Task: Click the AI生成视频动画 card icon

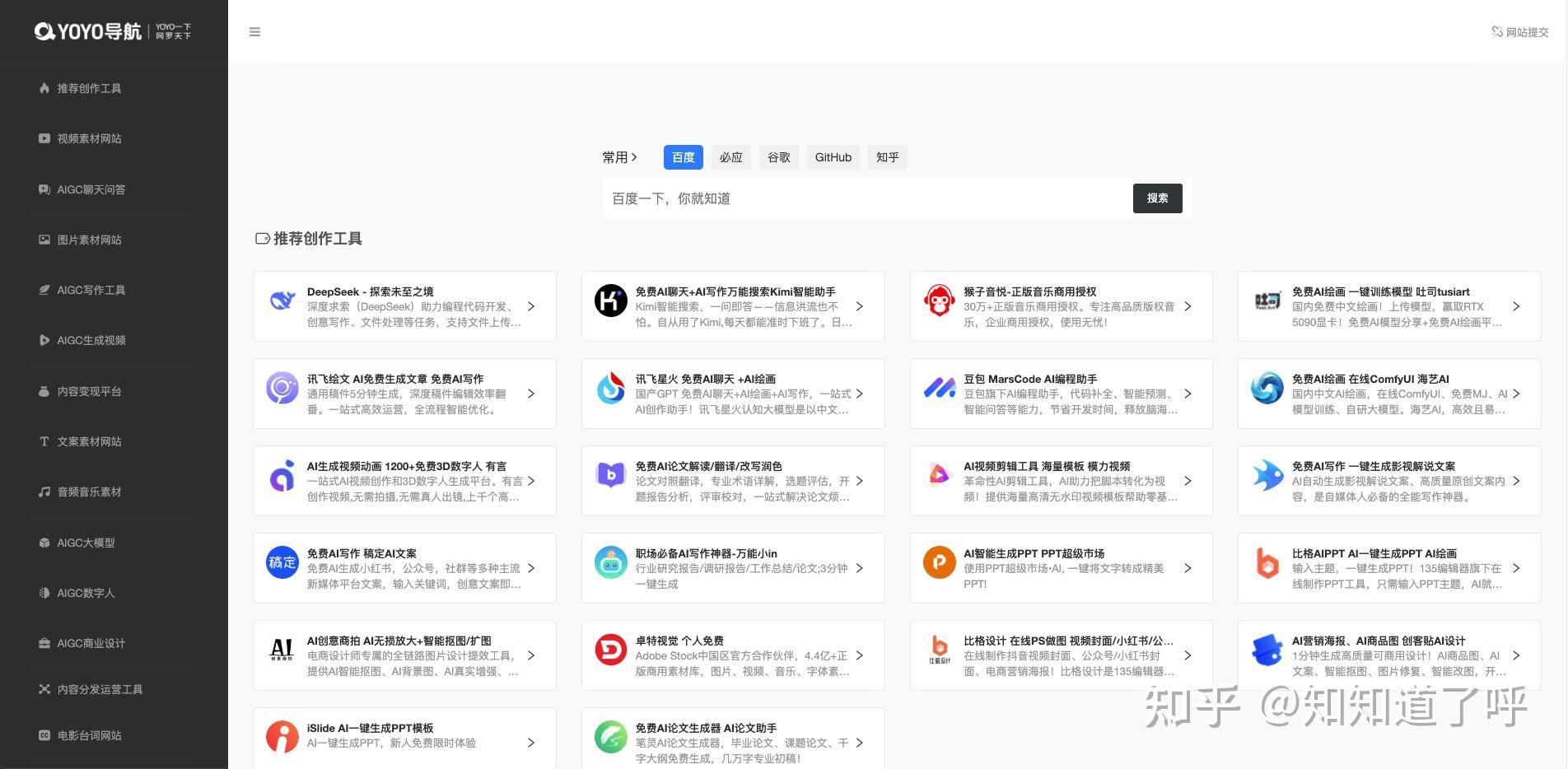Action: (x=282, y=475)
